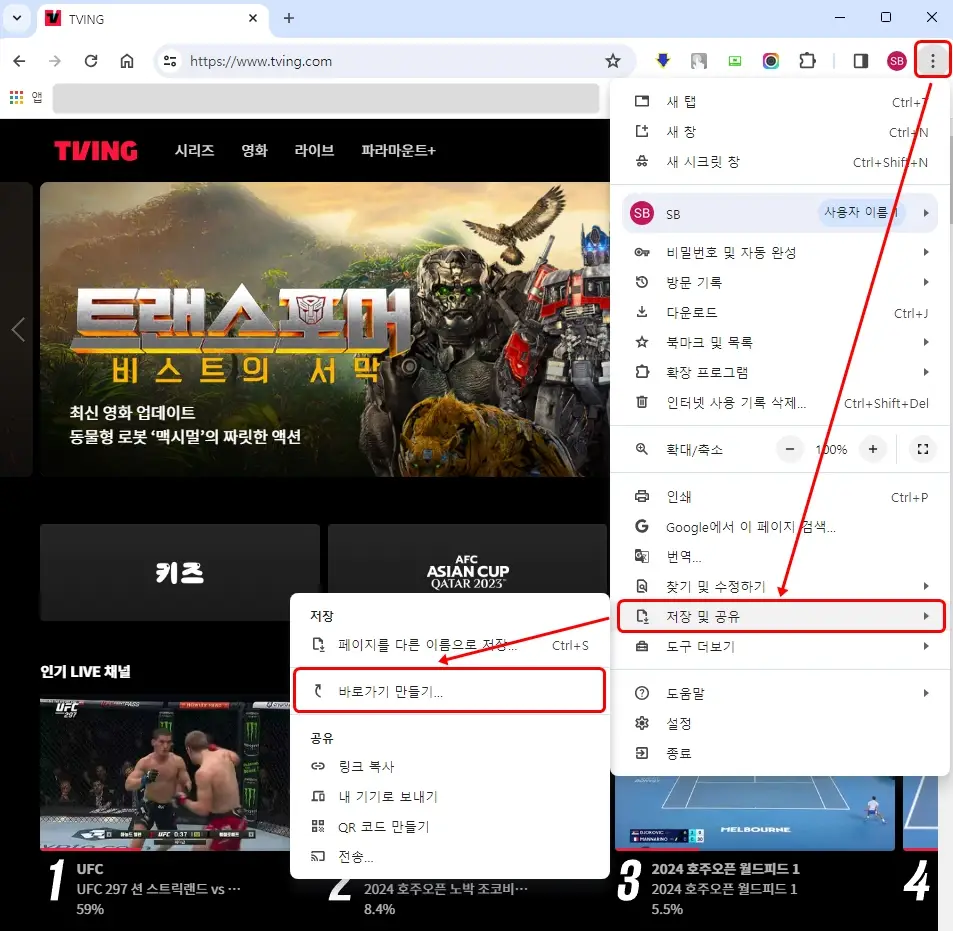Increase zoom with the + control
This screenshot has height=931, width=953.
872,449
